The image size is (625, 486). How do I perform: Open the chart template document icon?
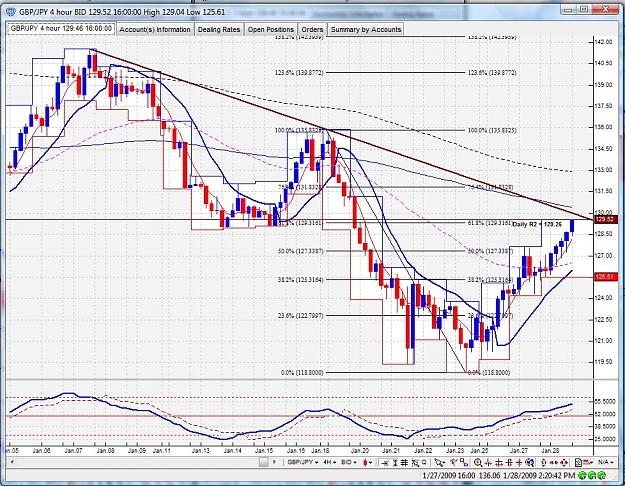[578, 462]
